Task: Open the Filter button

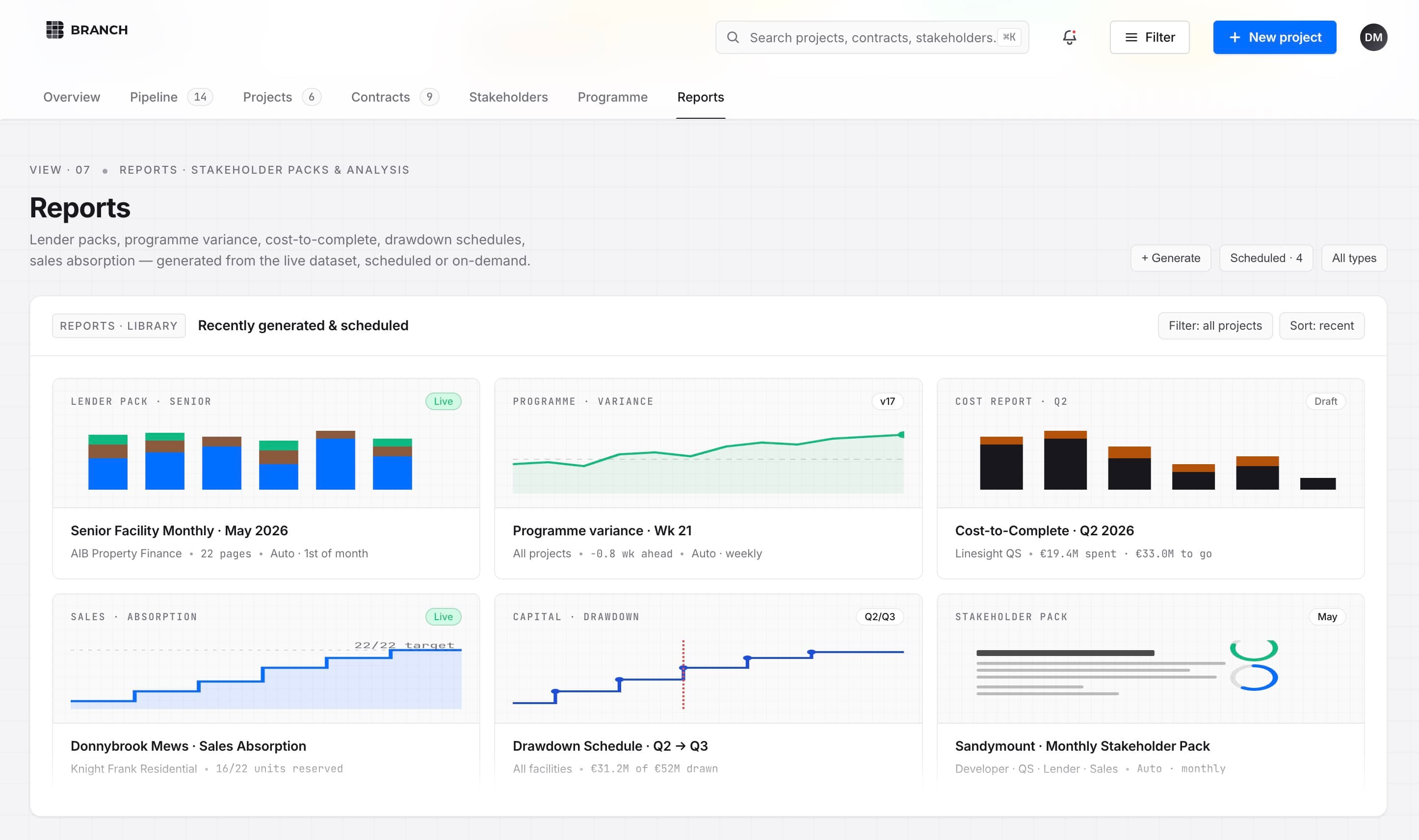Action: pos(1149,37)
